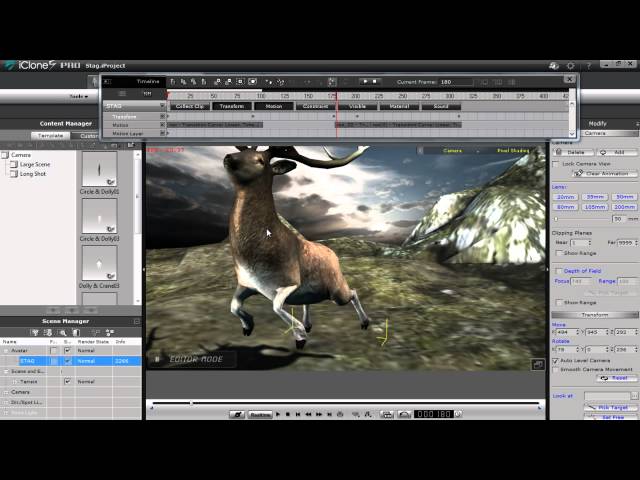Select the Circle & Dolly01 camera thumbnail
This screenshot has height=480, width=640.
99,169
